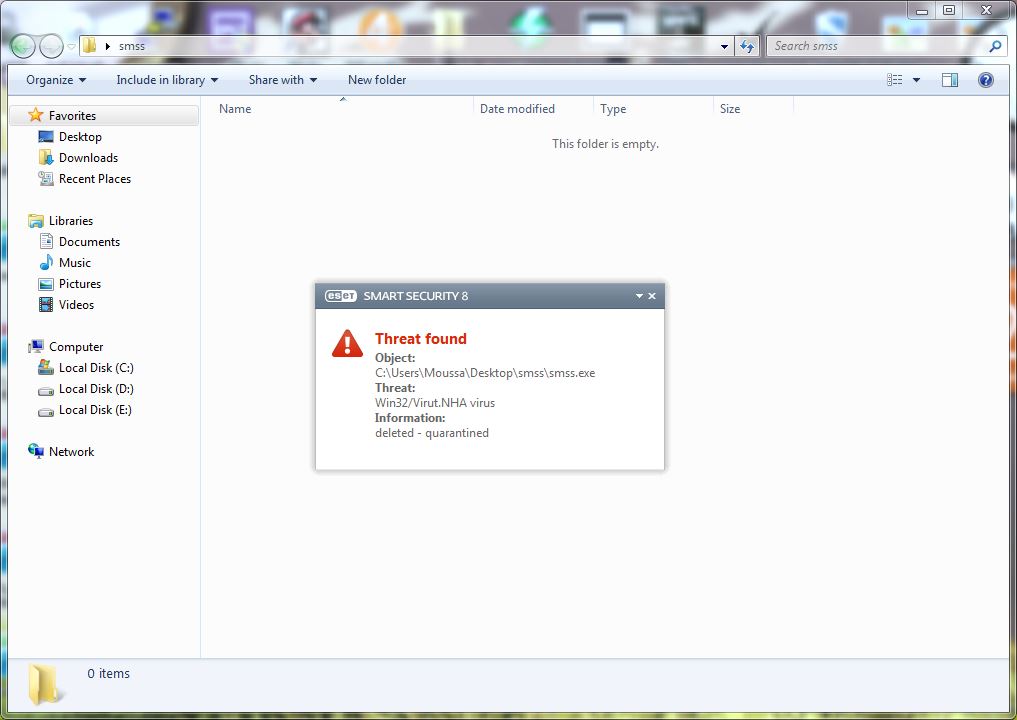Open Local Disk (C:)
The image size is (1017, 720).
(96, 368)
